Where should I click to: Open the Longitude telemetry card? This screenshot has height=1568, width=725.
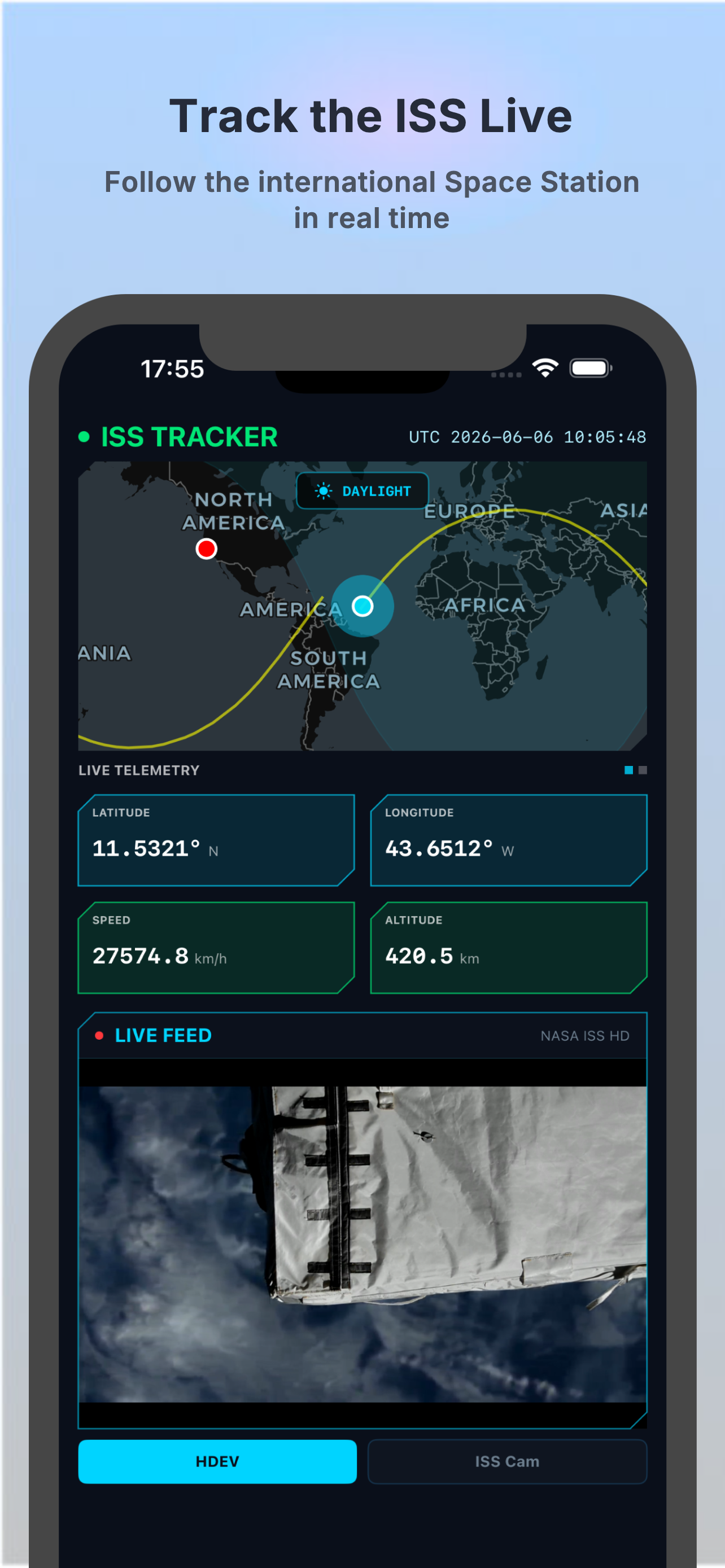point(509,840)
